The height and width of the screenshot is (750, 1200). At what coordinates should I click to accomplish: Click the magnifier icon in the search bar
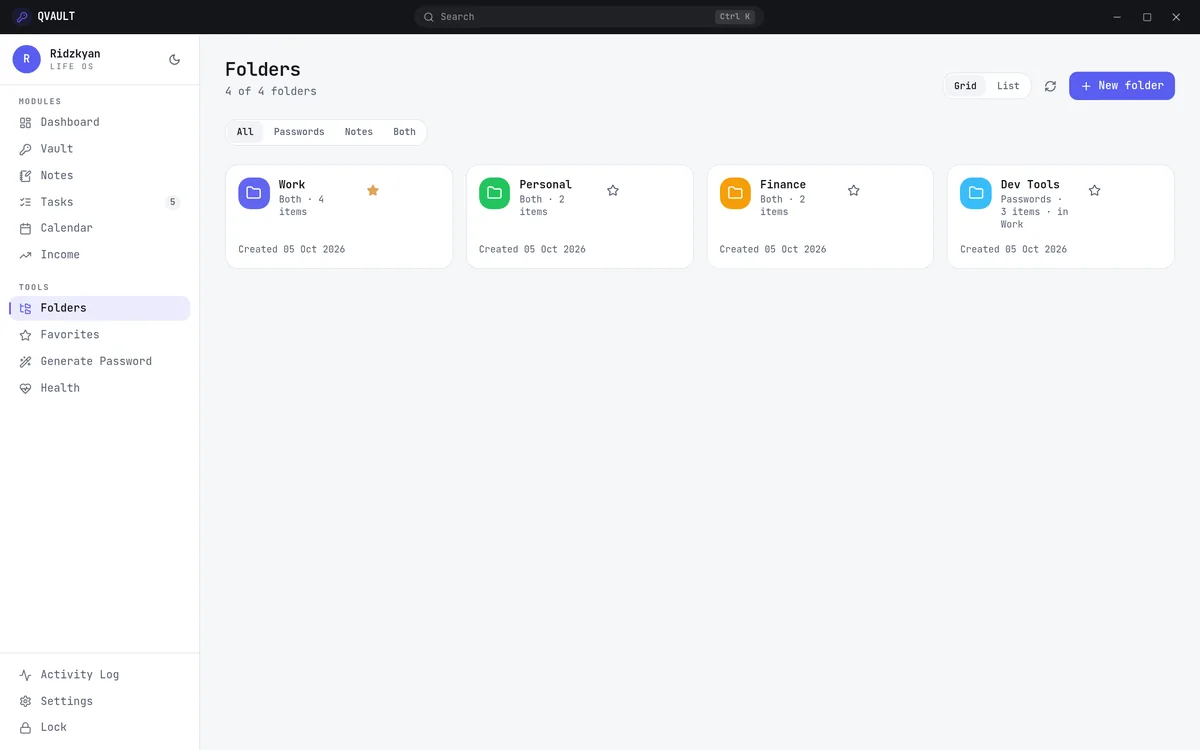[x=429, y=17]
